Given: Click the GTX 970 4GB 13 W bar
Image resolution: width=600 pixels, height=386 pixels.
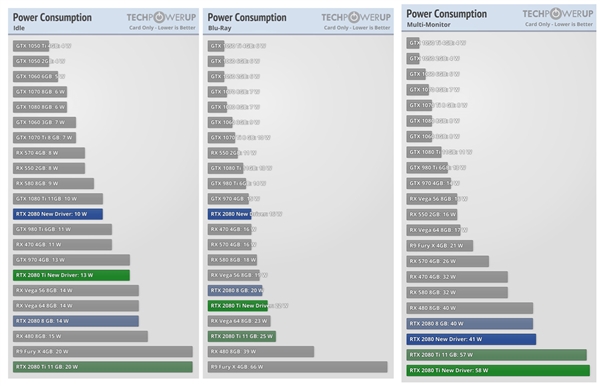Looking at the screenshot, I should 71,260.
